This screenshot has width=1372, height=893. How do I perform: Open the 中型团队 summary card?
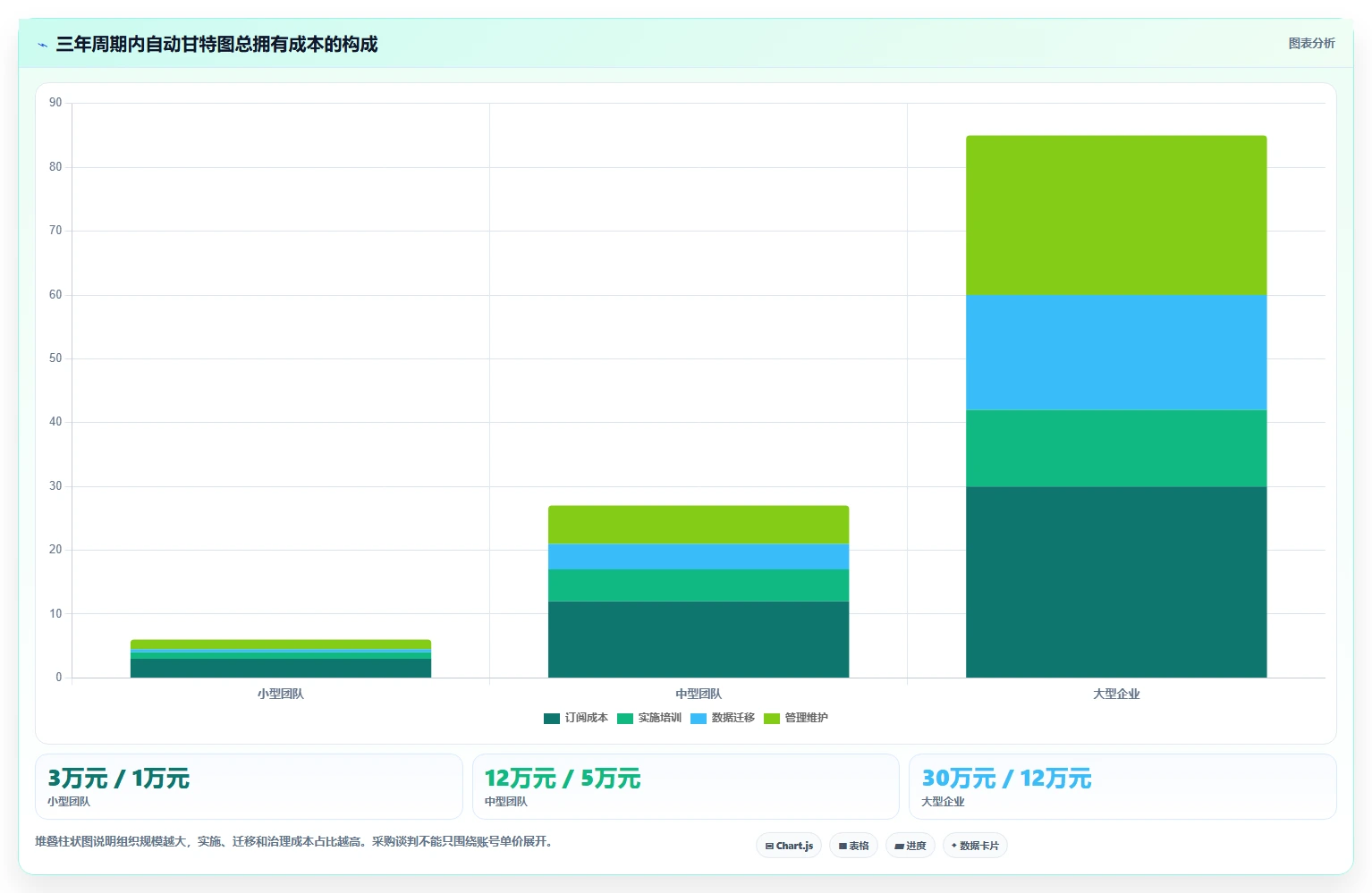pyautogui.click(x=685, y=787)
